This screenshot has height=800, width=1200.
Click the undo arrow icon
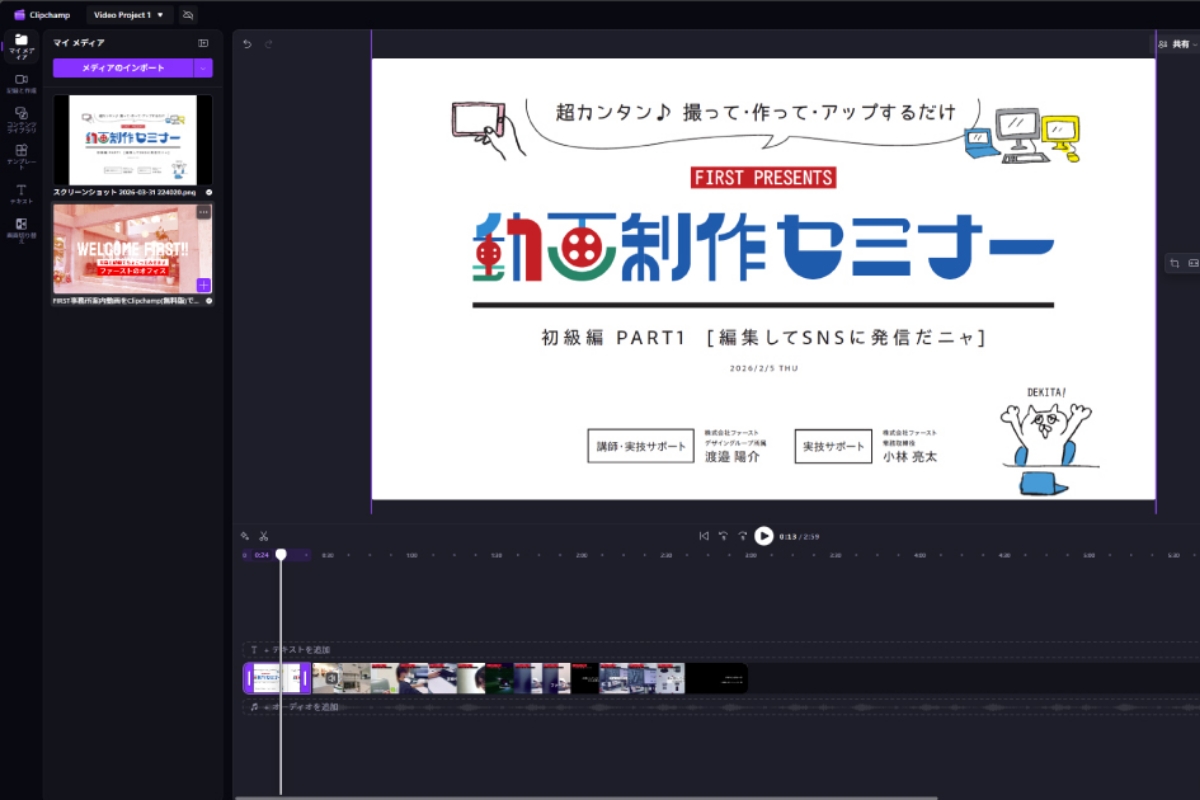click(x=247, y=44)
